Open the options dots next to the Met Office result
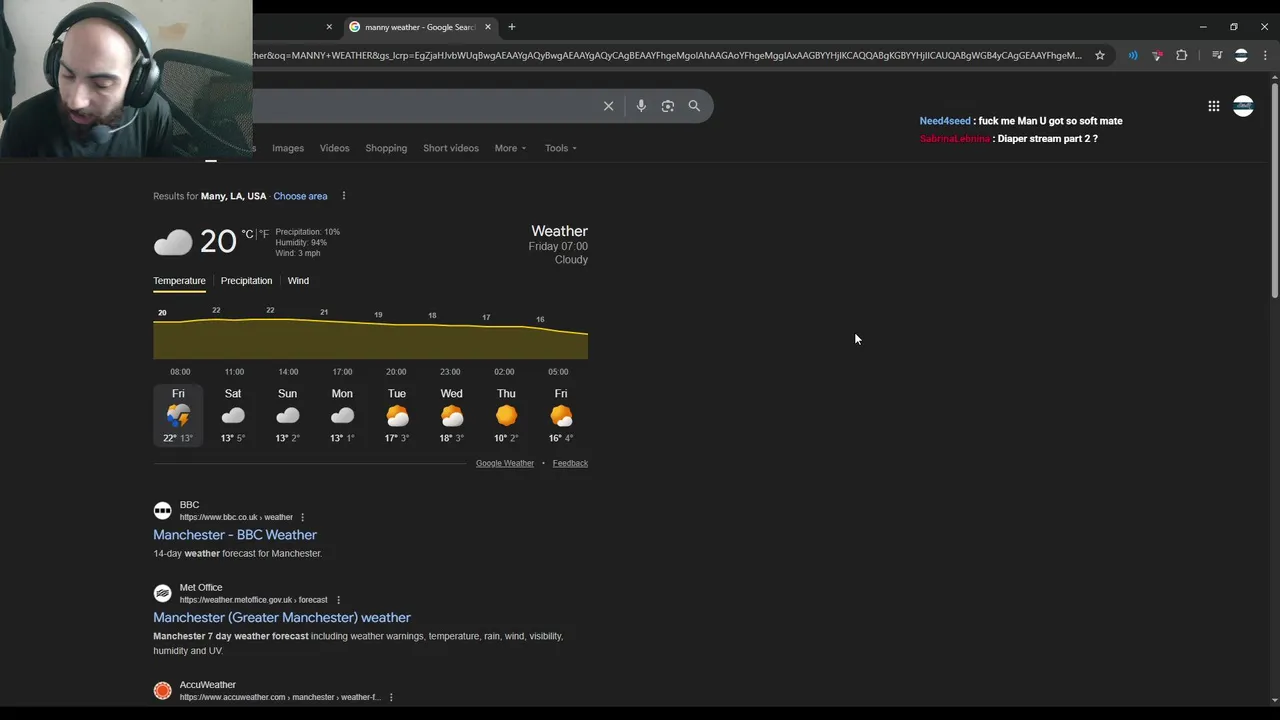Viewport: 1280px width, 720px height. click(x=338, y=600)
